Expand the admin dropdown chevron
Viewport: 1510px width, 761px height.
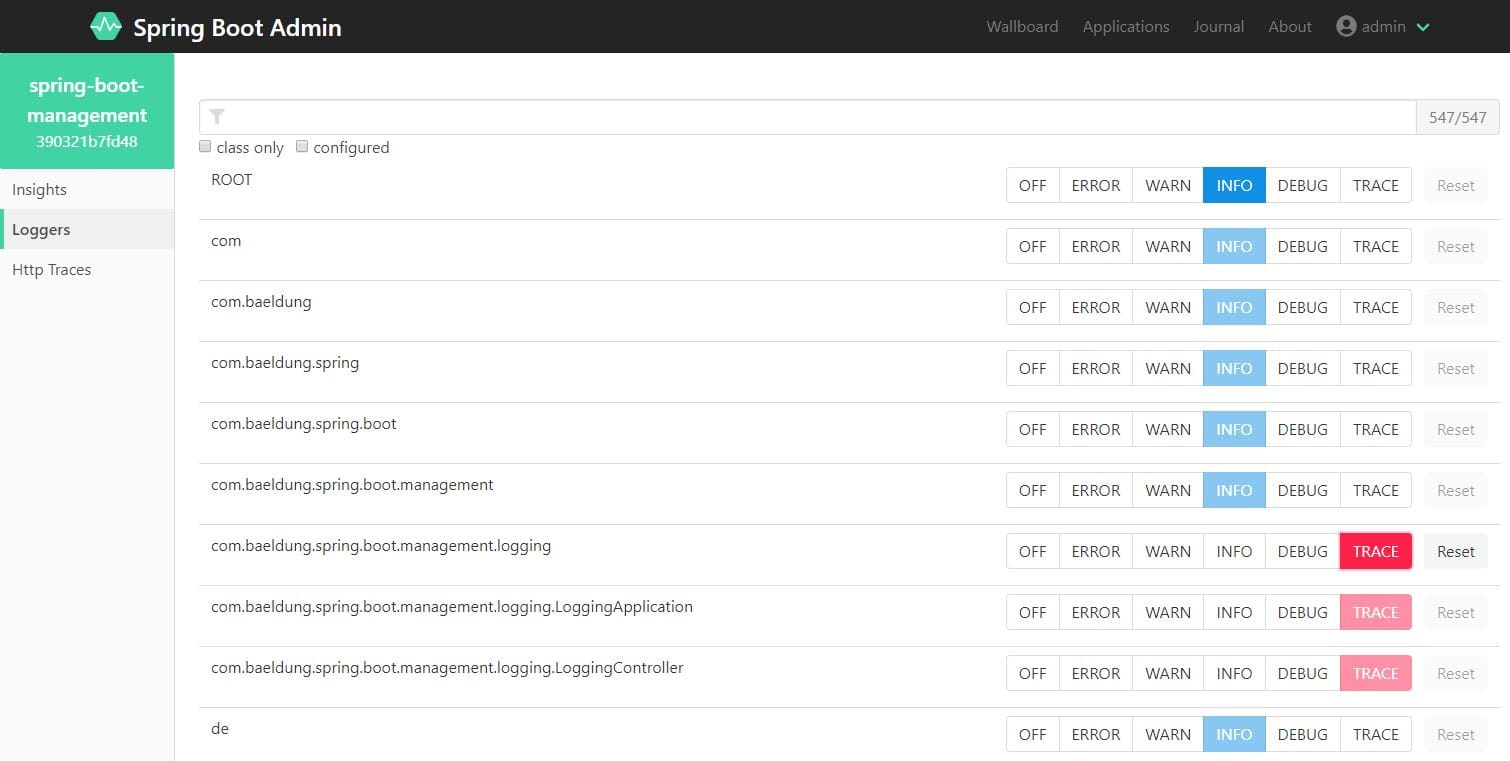(x=1423, y=27)
